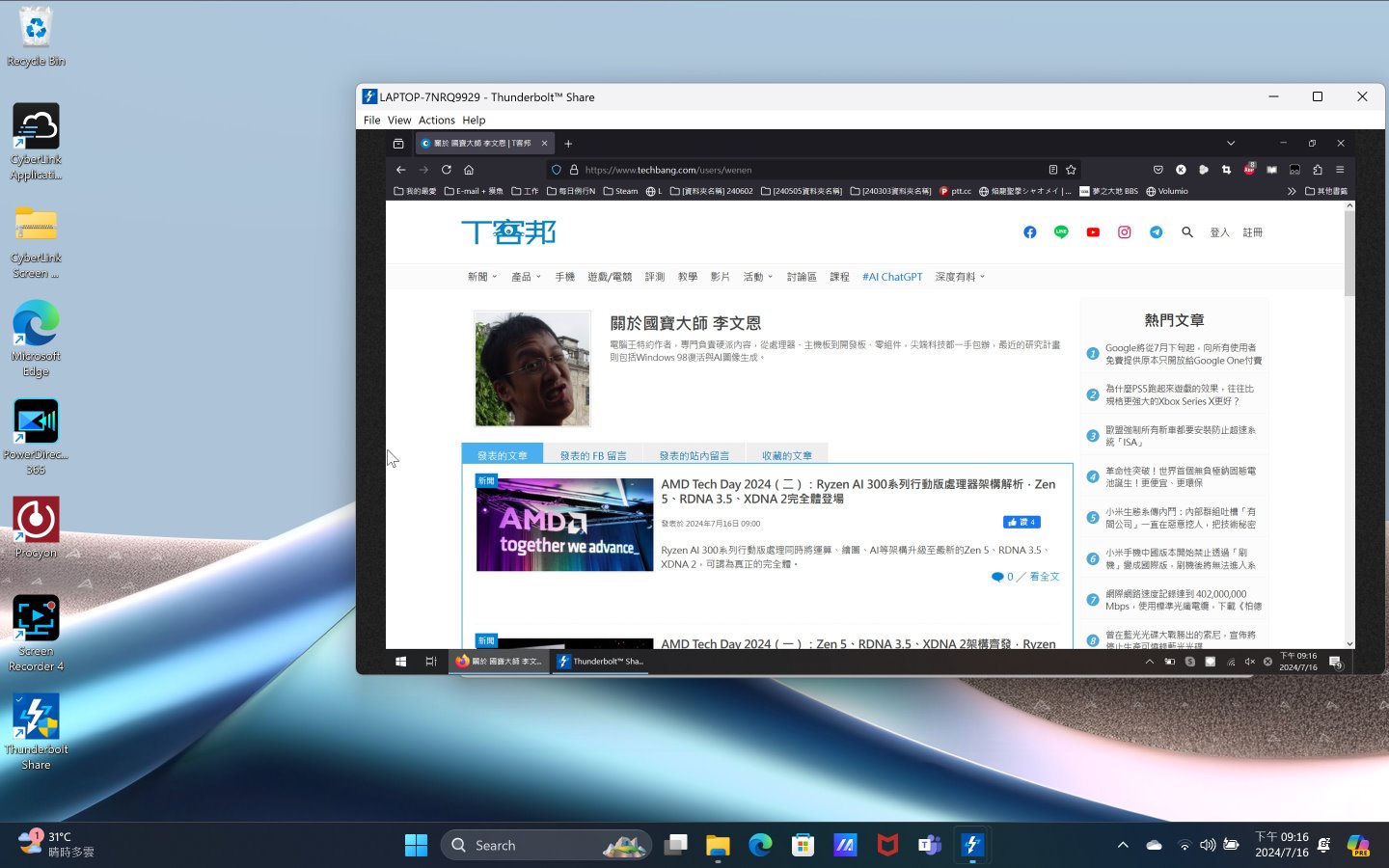This screenshot has width=1389, height=868.
Task: Open hot article about PS5 and Xbox Series X
Action: tap(1179, 394)
